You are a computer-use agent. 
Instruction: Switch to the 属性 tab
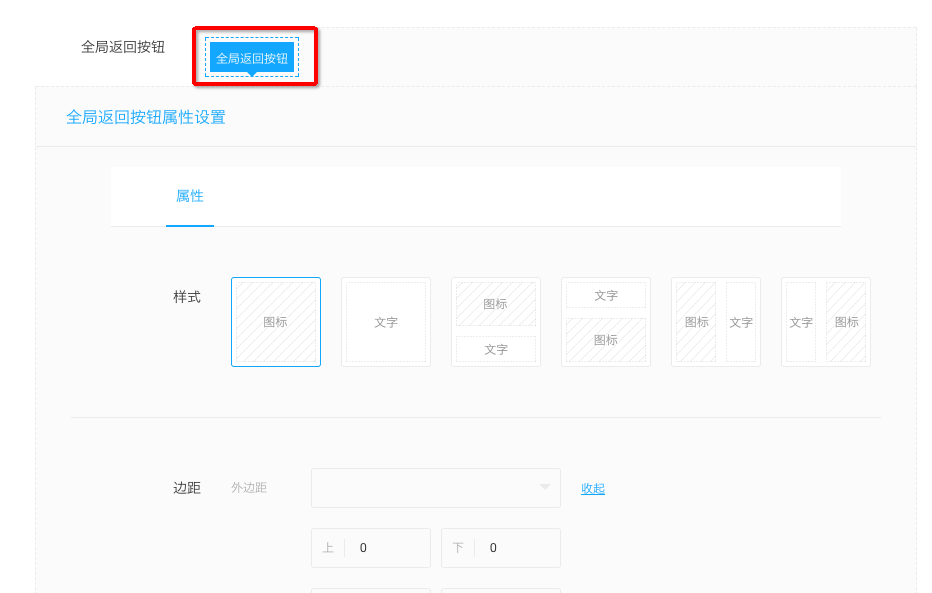pyautogui.click(x=190, y=196)
